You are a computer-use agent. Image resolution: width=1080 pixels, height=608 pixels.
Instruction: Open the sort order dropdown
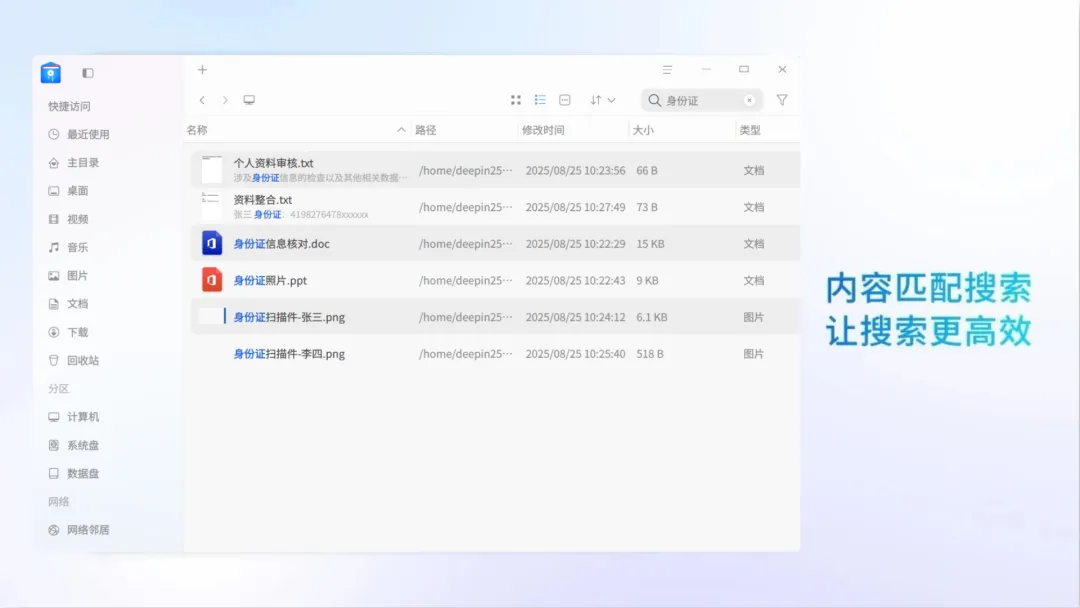click(603, 100)
